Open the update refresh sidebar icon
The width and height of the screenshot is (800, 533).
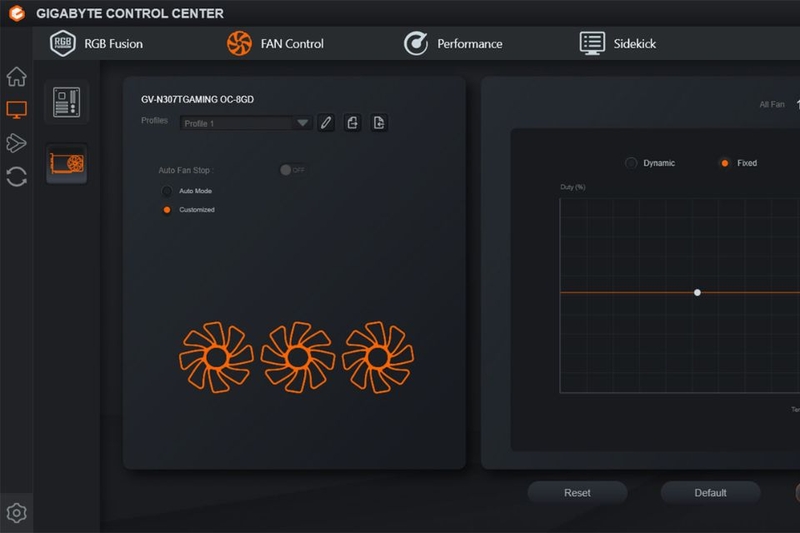[x=16, y=176]
